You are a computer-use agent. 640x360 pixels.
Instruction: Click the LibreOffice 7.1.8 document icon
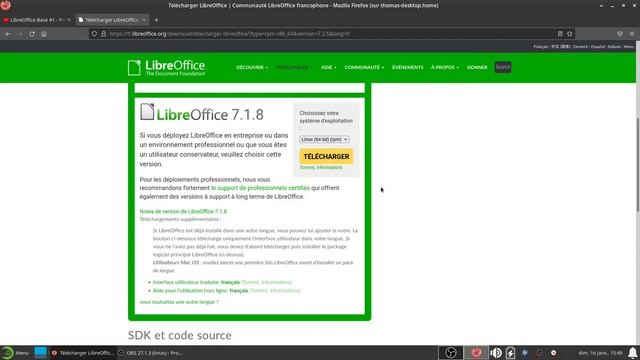click(147, 112)
